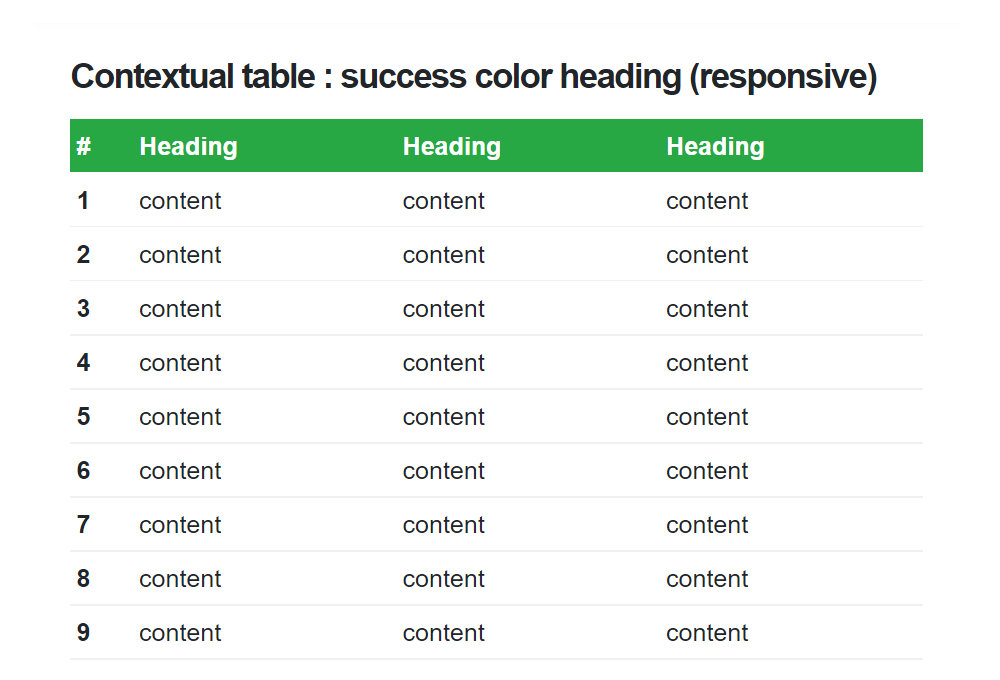Image resolution: width=1000 pixels, height=680 pixels.
Task: Click second column content in row 3
Action: 443,309
